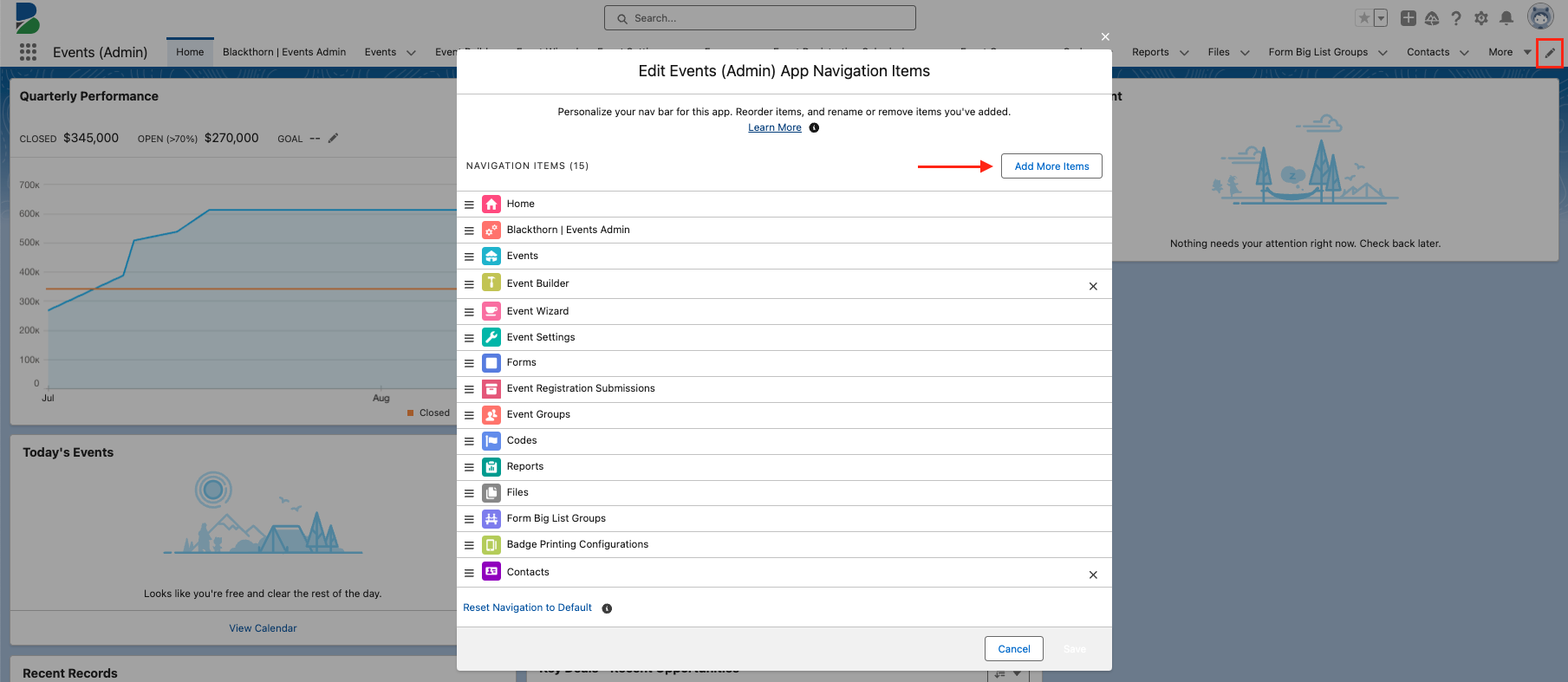Image resolution: width=1568 pixels, height=682 pixels.
Task: Expand the Events tab dropdown chevron
Action: point(411,53)
